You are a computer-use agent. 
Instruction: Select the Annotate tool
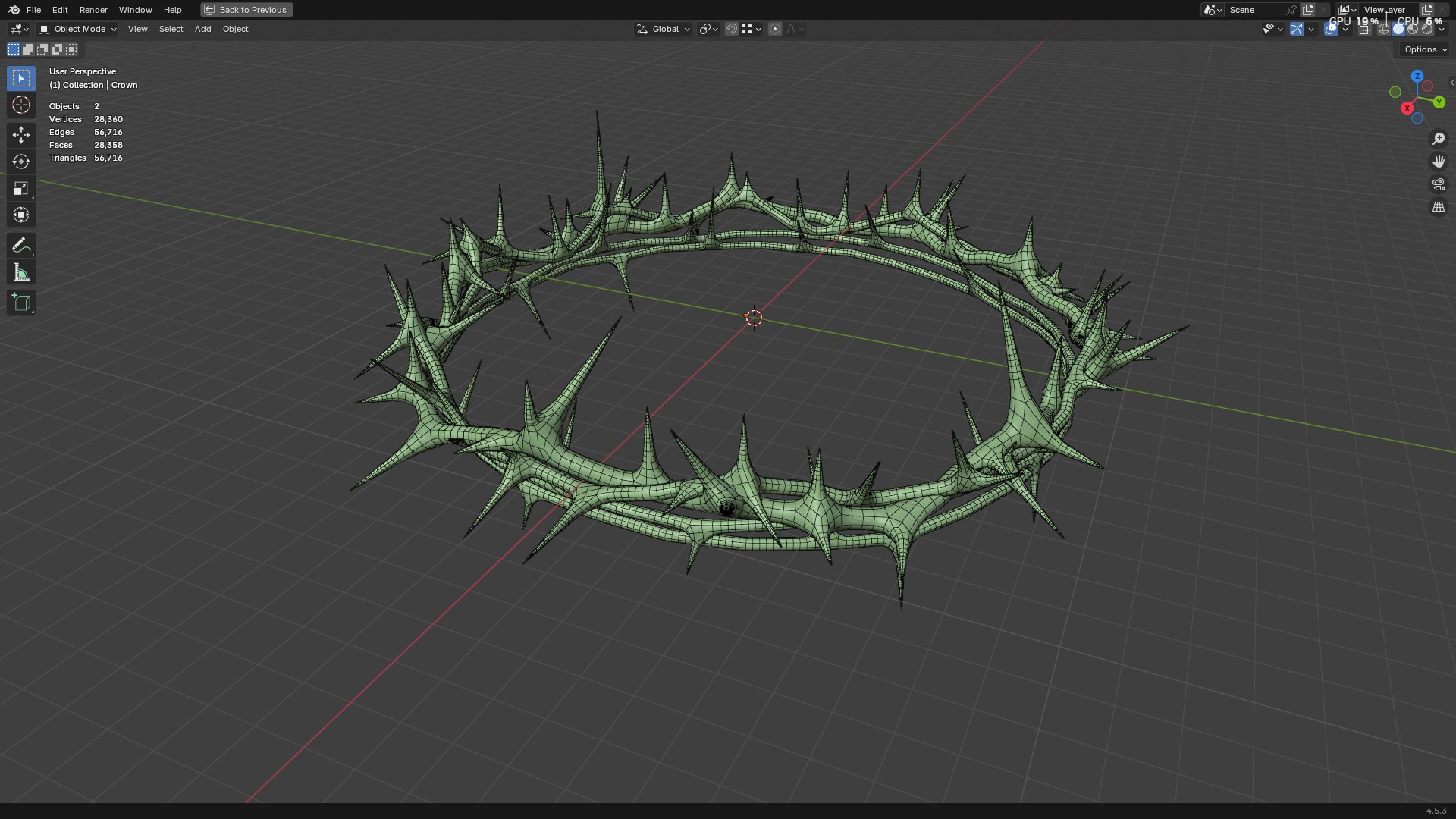[21, 245]
